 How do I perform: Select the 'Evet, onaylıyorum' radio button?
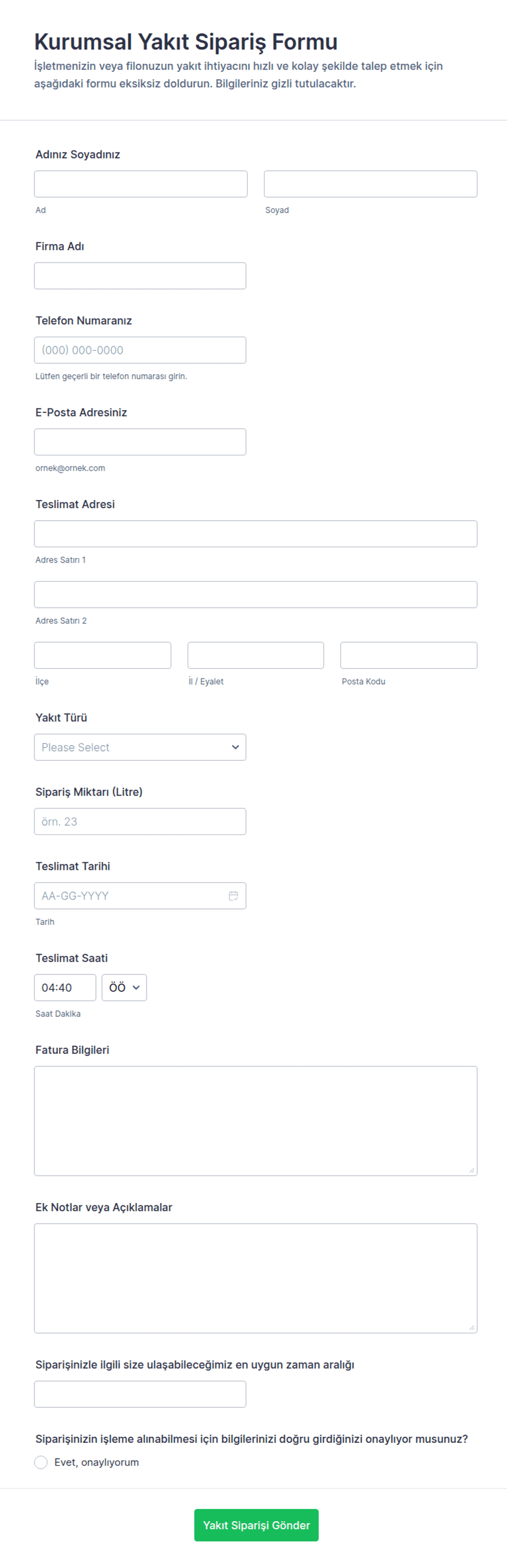tap(41, 1462)
